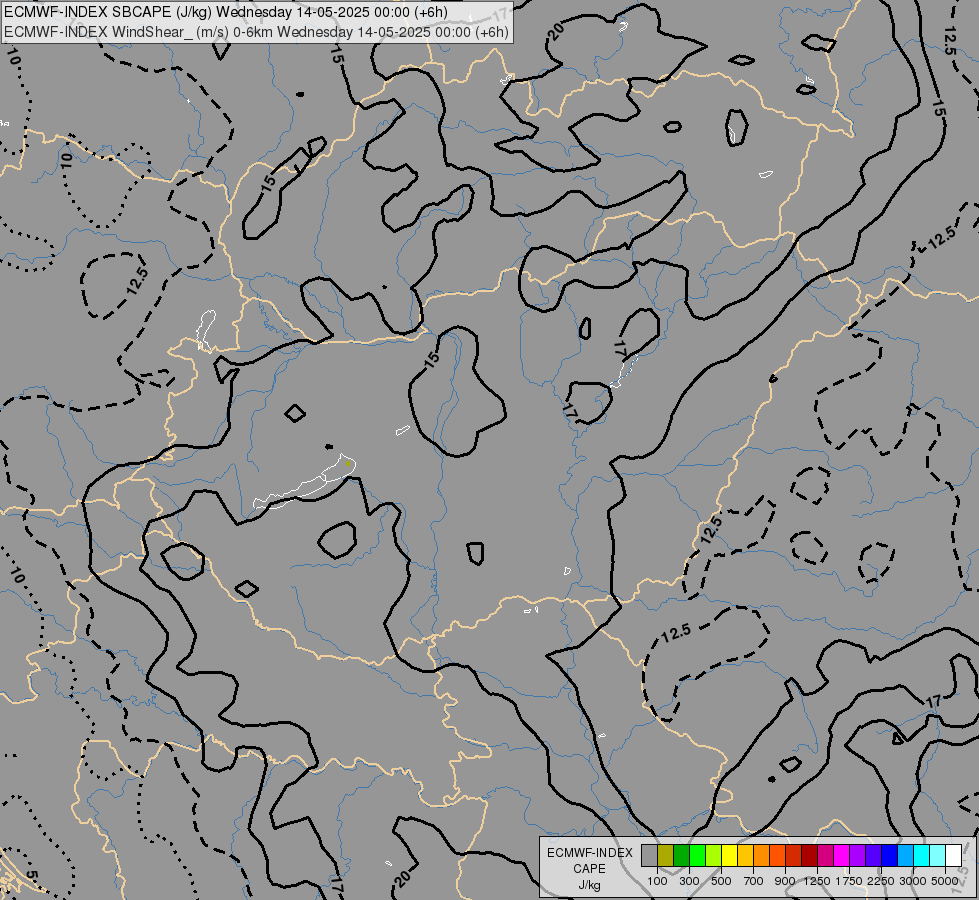The height and width of the screenshot is (900, 979).
Task: Click the legend value 1250
Action: [817, 881]
